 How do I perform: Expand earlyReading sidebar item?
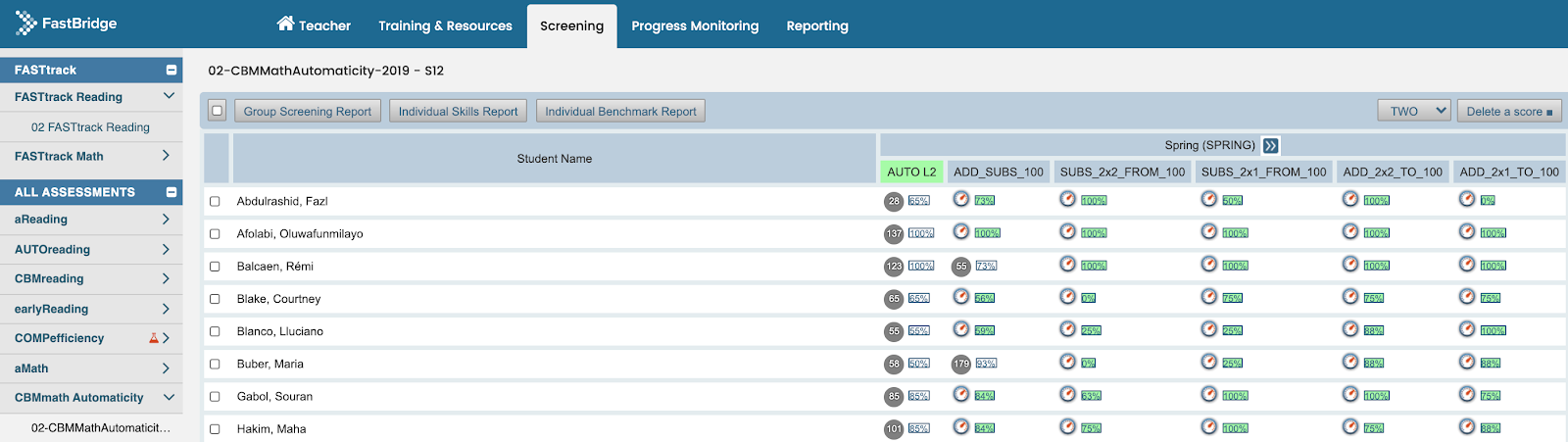(x=166, y=309)
